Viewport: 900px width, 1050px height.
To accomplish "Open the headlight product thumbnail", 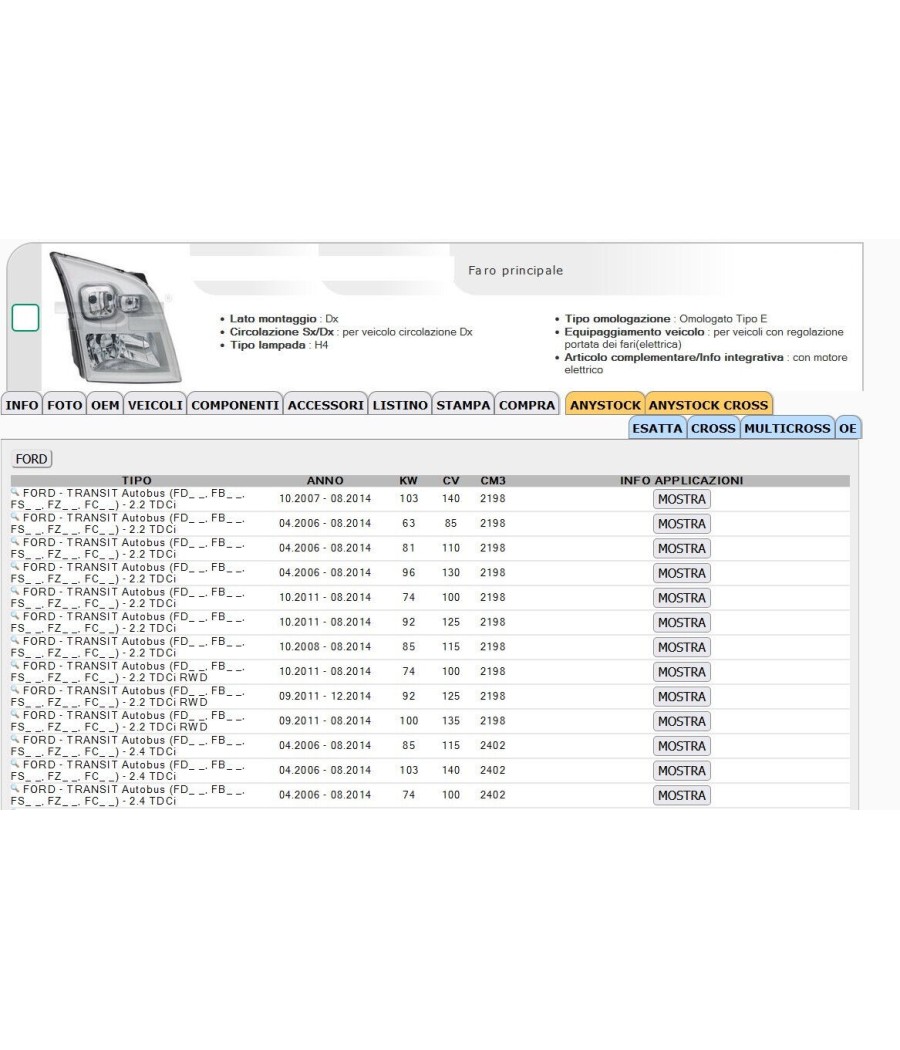I will tap(116, 317).
